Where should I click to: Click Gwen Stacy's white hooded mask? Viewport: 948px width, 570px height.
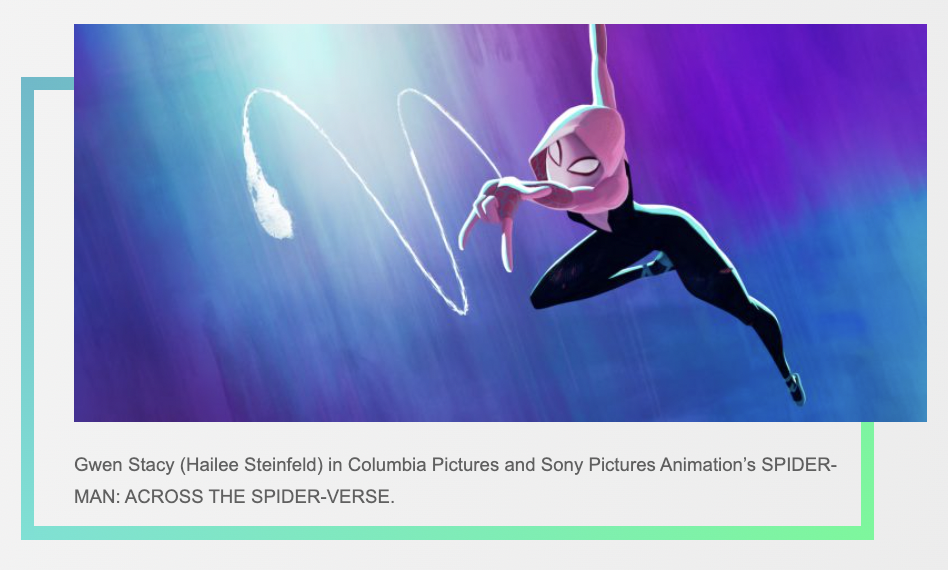(577, 158)
